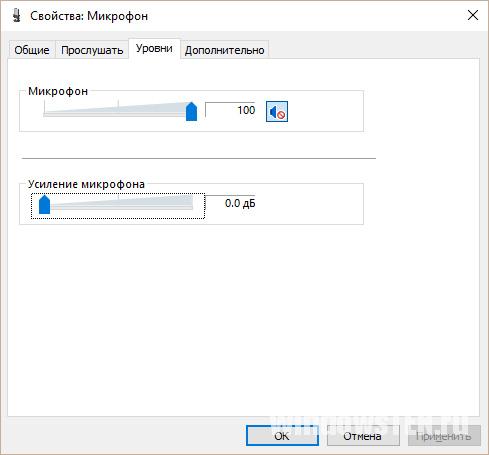
Task: Click the Применить button
Action: pyautogui.click(x=444, y=436)
